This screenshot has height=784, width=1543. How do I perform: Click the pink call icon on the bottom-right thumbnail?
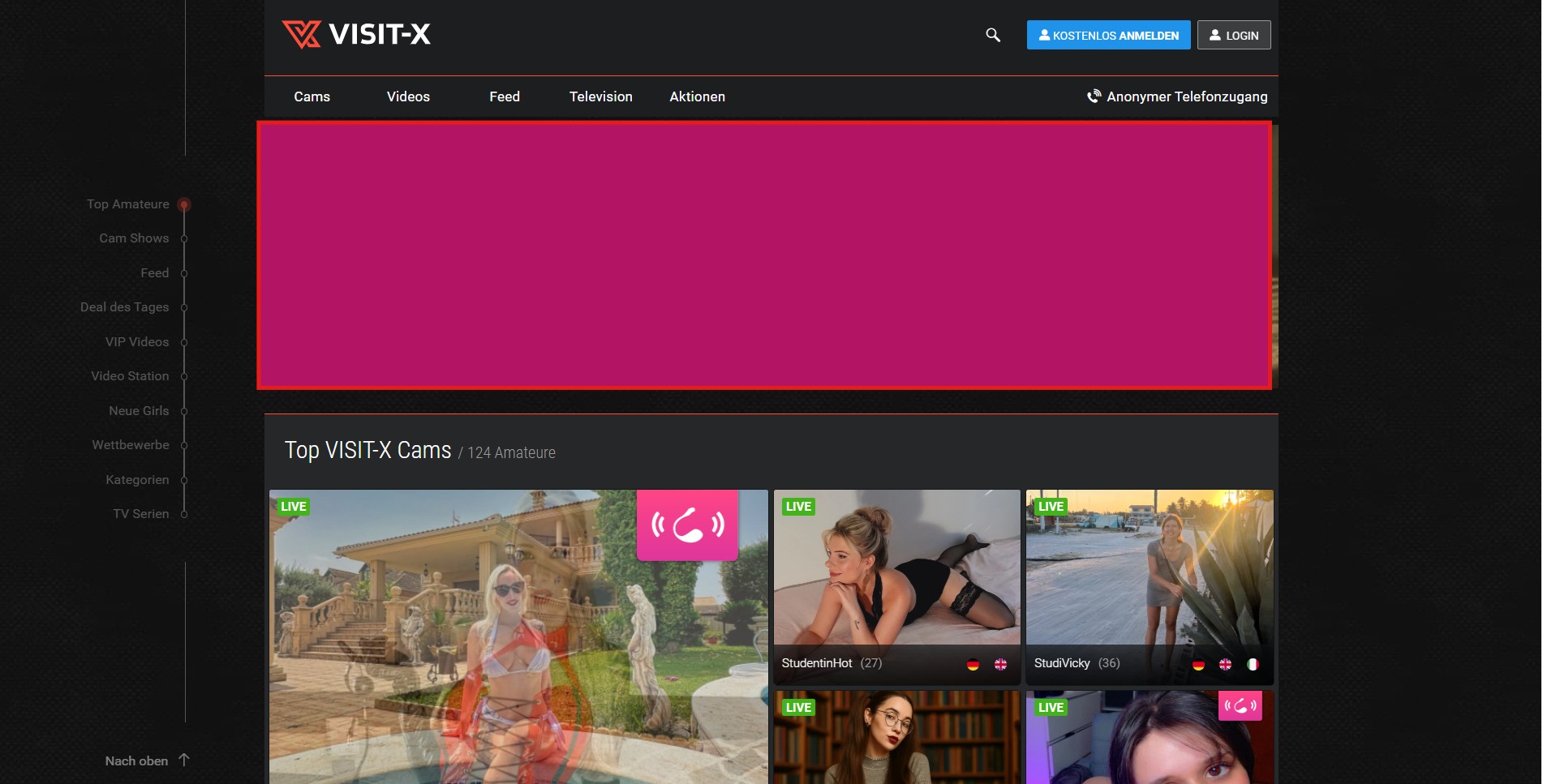pyautogui.click(x=1239, y=706)
